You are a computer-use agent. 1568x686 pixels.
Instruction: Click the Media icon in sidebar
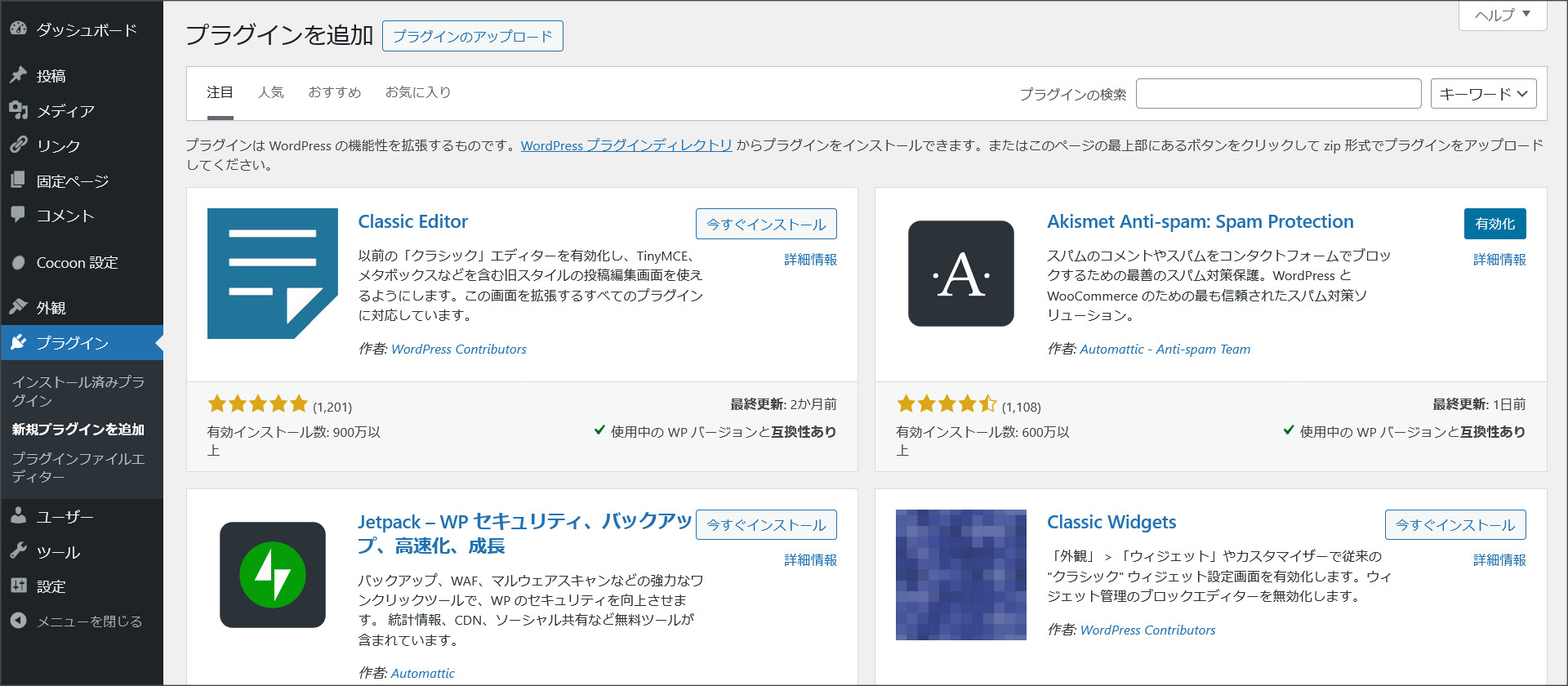tap(18, 110)
